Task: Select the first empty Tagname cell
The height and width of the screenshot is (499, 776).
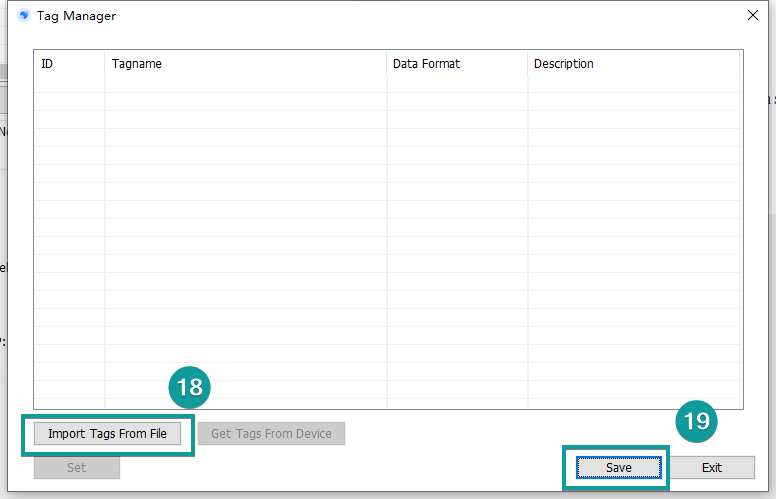Action: point(245,85)
